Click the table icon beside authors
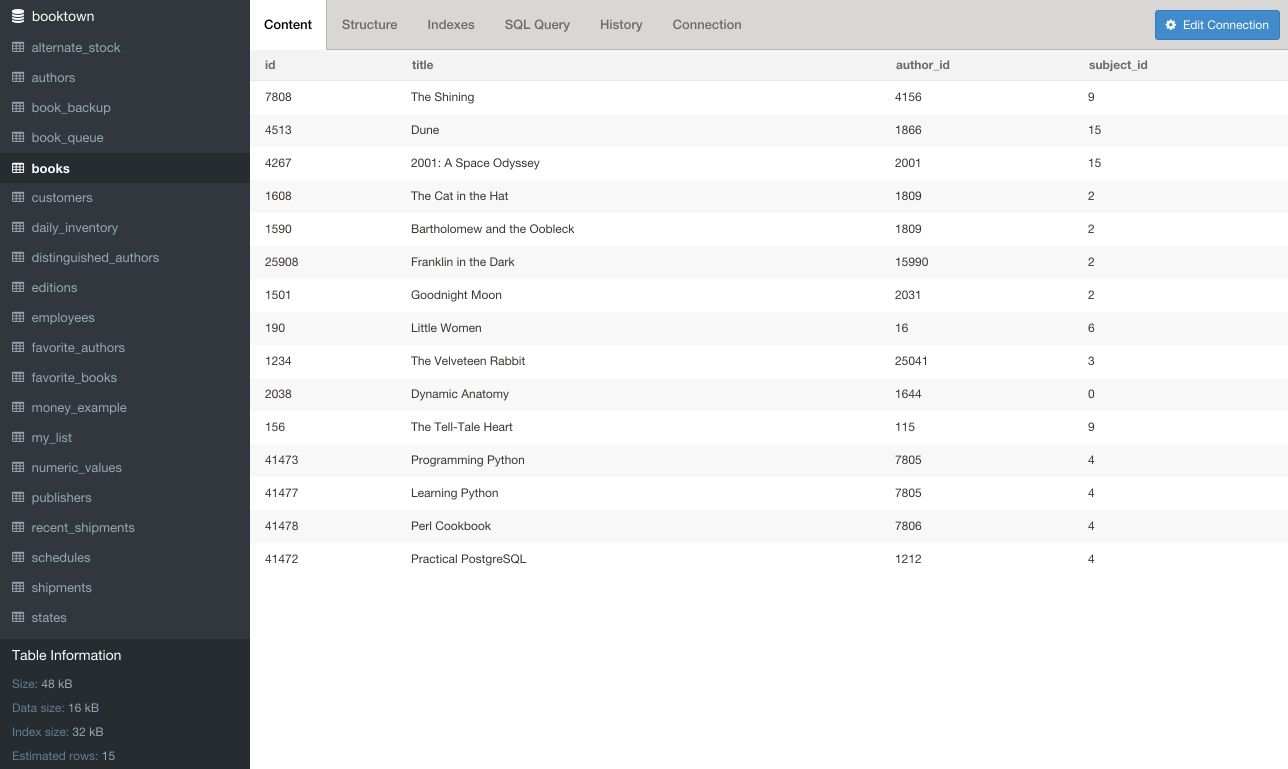The width and height of the screenshot is (1288, 769). tap(18, 78)
